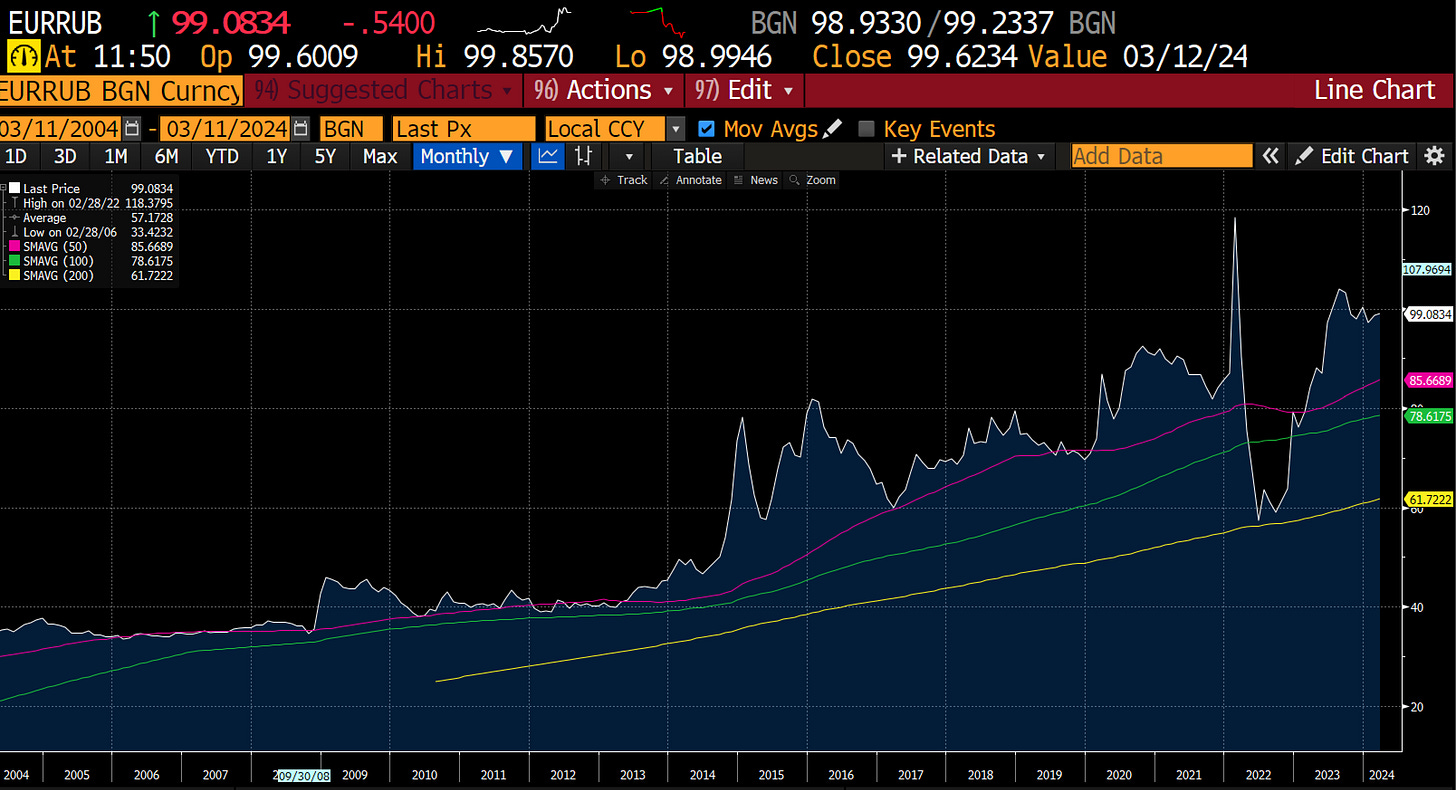Viewport: 1456px width, 790px height.
Task: Activate the Zoom tool
Action: [x=812, y=180]
